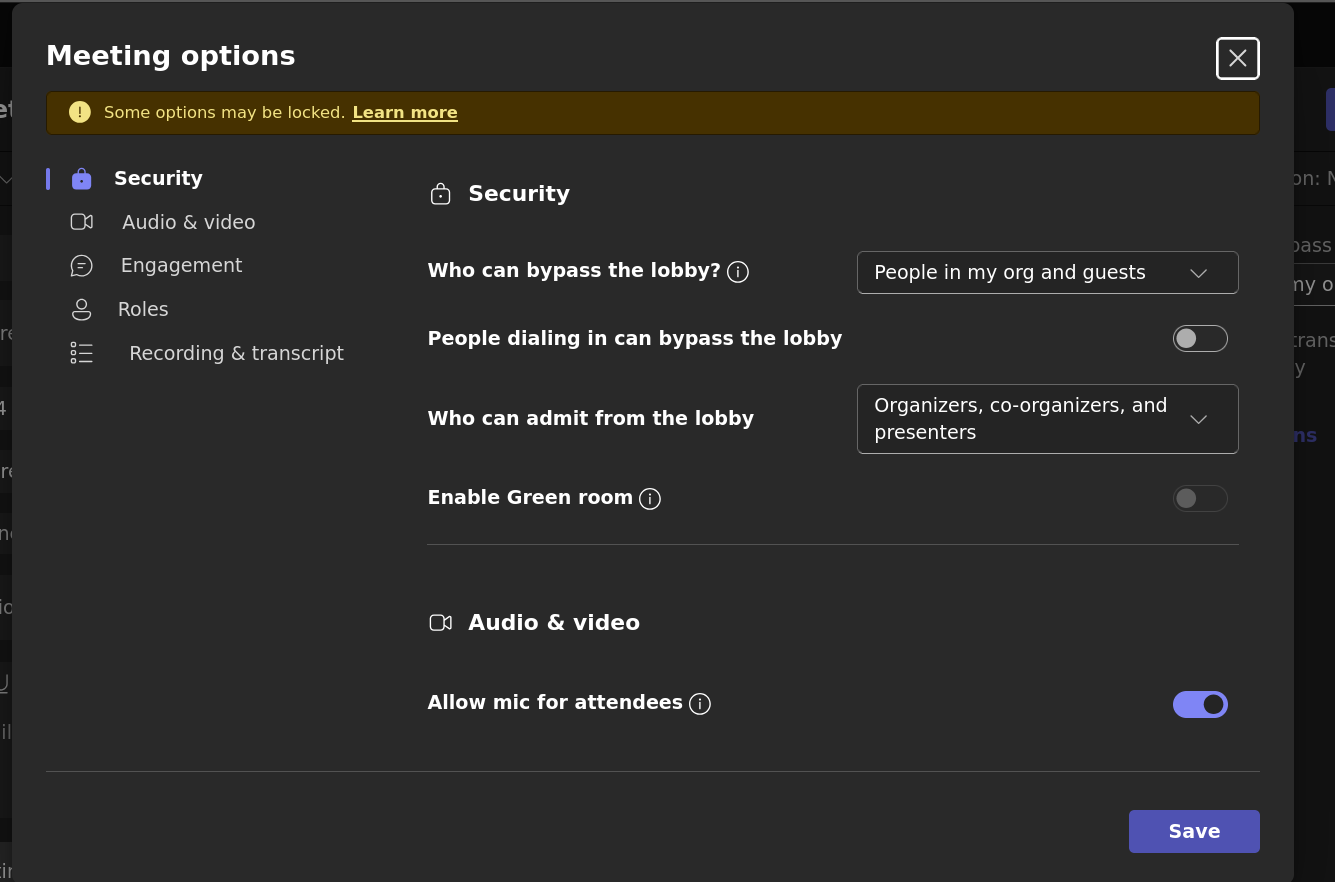Click the warning icon in the yellow banner
The height and width of the screenshot is (882, 1335).
coord(80,112)
